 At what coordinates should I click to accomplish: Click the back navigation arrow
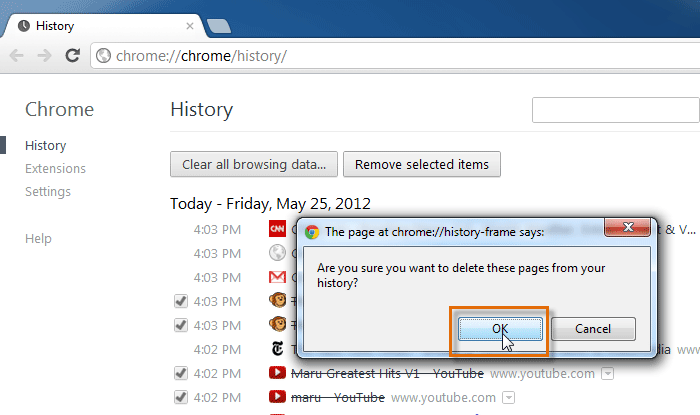tap(17, 56)
